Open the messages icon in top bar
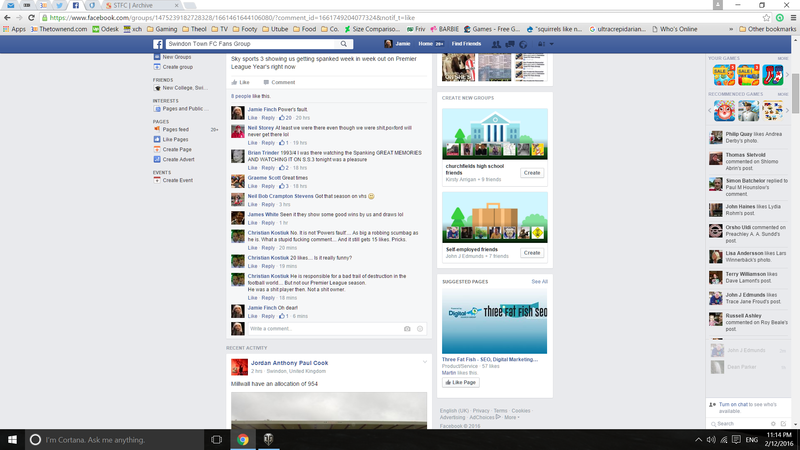 (510, 44)
